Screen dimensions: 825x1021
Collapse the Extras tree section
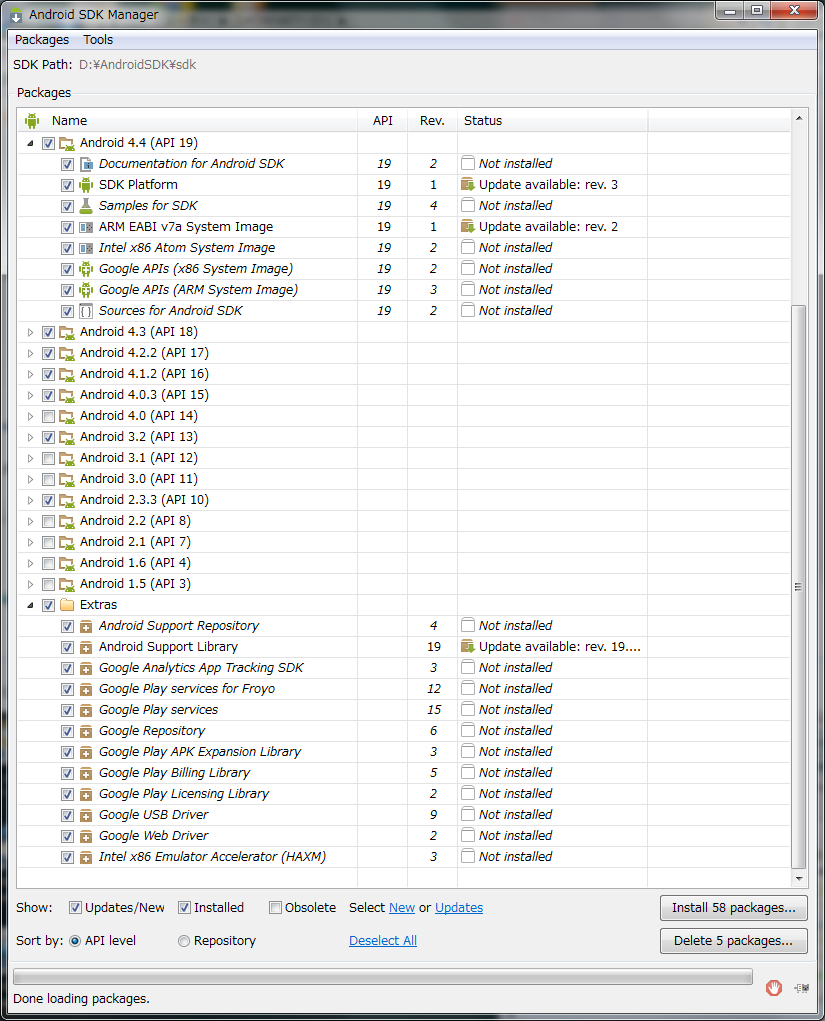click(30, 605)
